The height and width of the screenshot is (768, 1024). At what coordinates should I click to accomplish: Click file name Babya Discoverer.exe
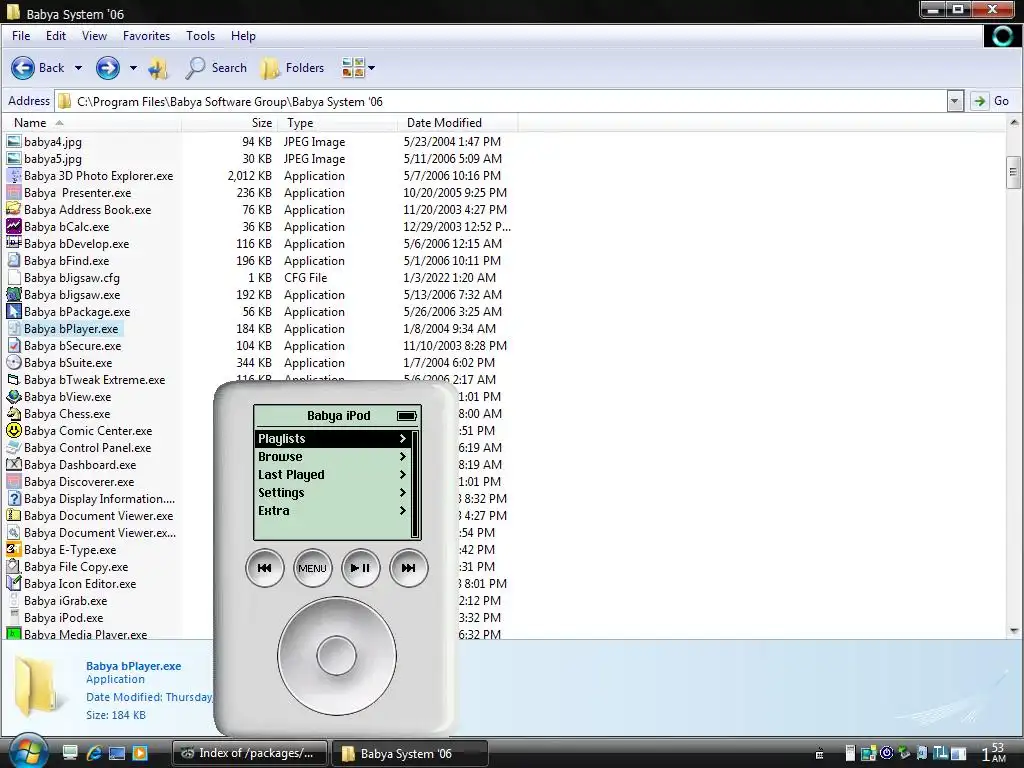coord(79,482)
